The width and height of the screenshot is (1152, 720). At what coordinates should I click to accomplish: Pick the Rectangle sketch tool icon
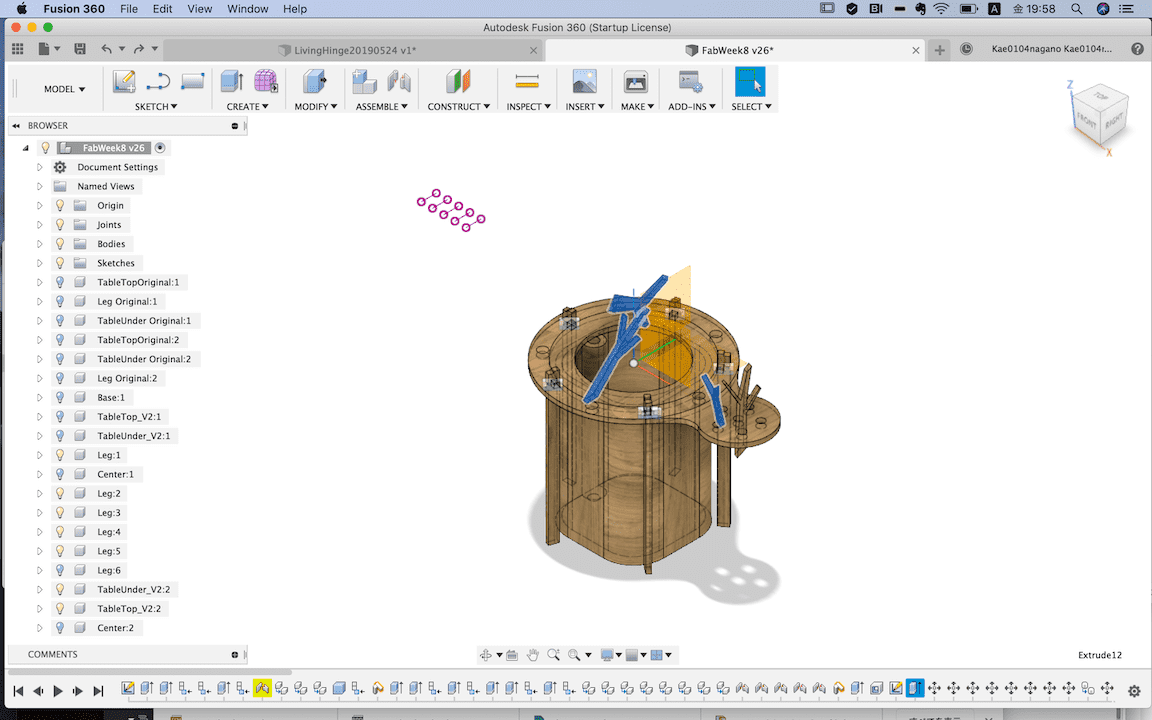pos(192,81)
